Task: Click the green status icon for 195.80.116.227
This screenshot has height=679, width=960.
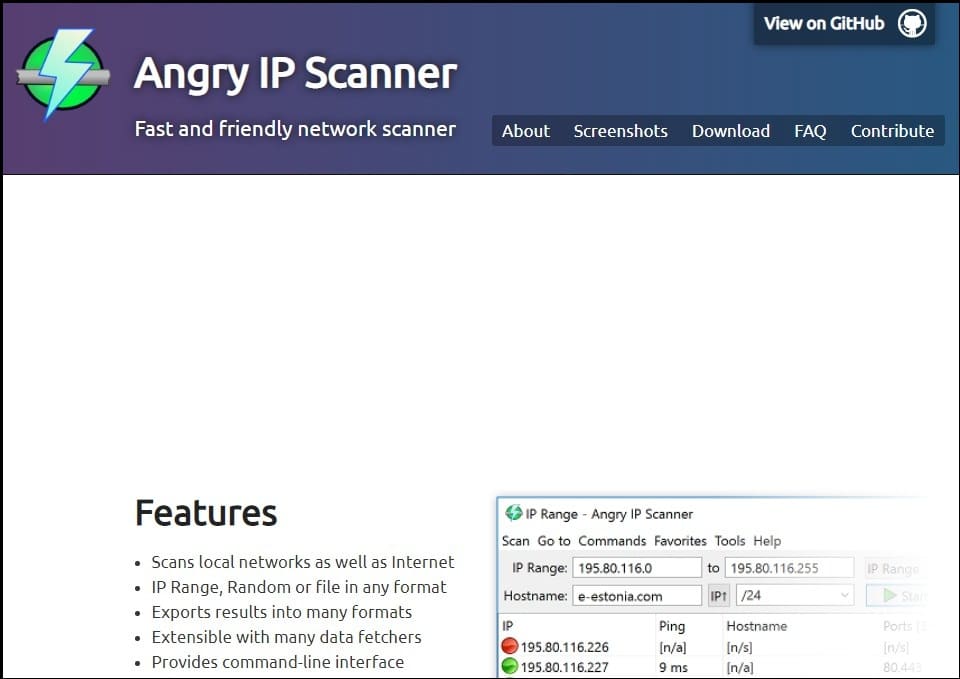Action: [x=509, y=666]
